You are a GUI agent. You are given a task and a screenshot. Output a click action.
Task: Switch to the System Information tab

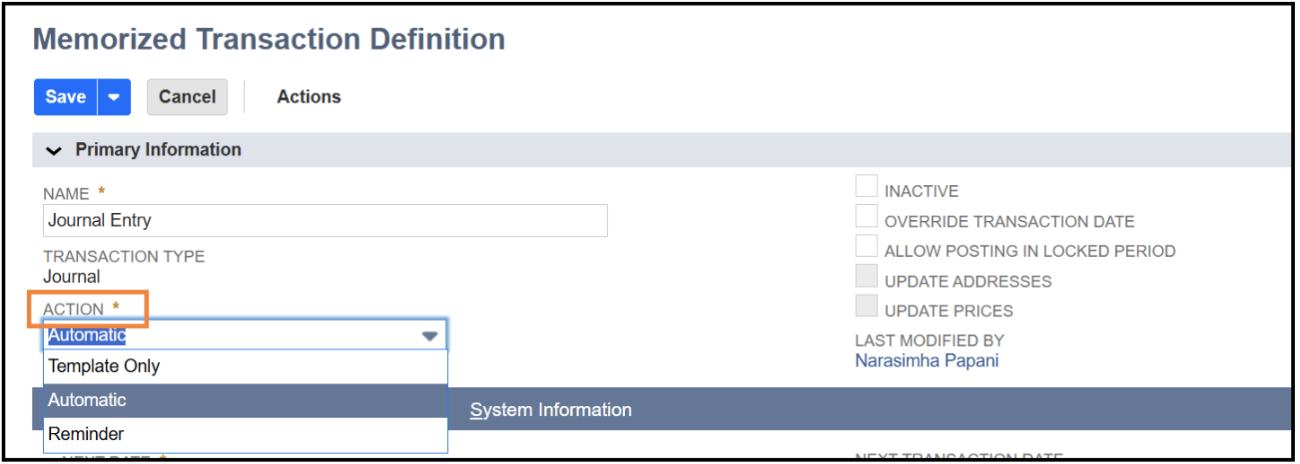click(551, 410)
